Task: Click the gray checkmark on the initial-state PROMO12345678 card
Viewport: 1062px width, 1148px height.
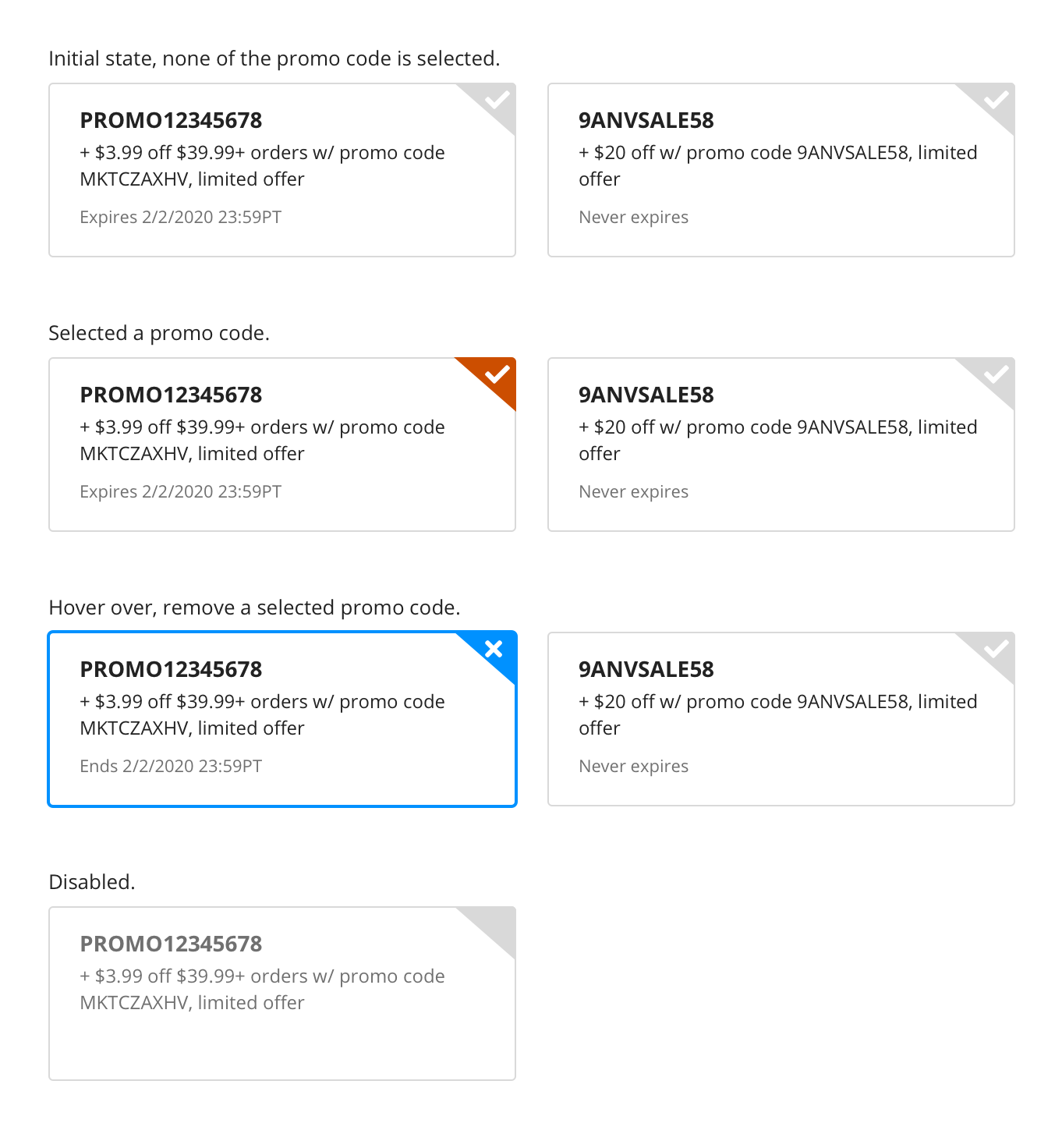Action: (497, 101)
